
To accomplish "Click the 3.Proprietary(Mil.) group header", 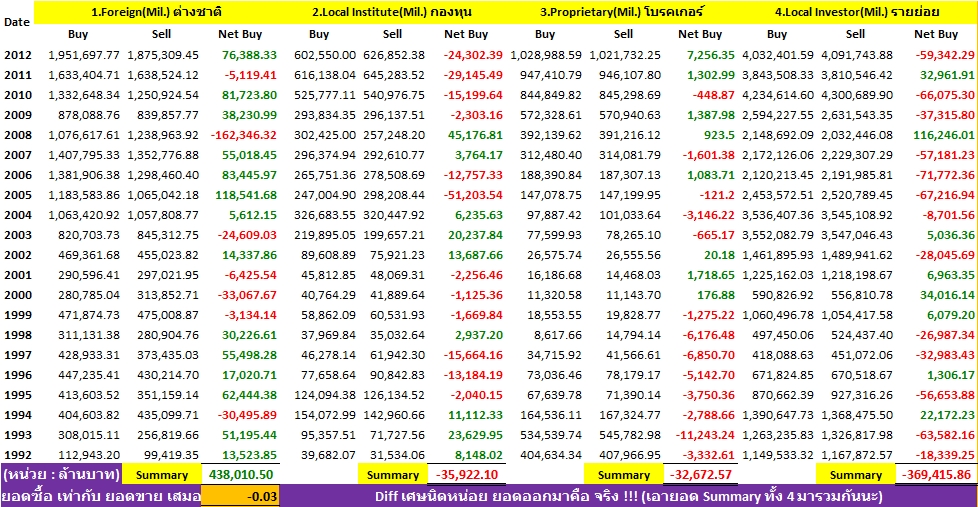I will pyautogui.click(x=622, y=12).
